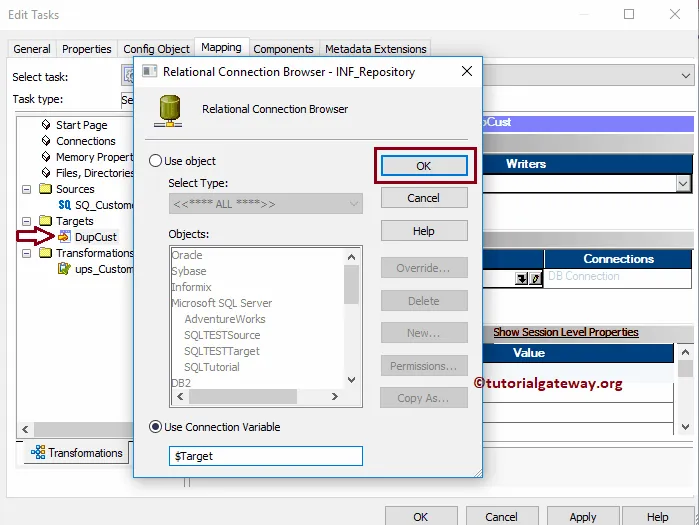Click the Objects list scroll up arrow
699x525 pixels.
(x=351, y=257)
